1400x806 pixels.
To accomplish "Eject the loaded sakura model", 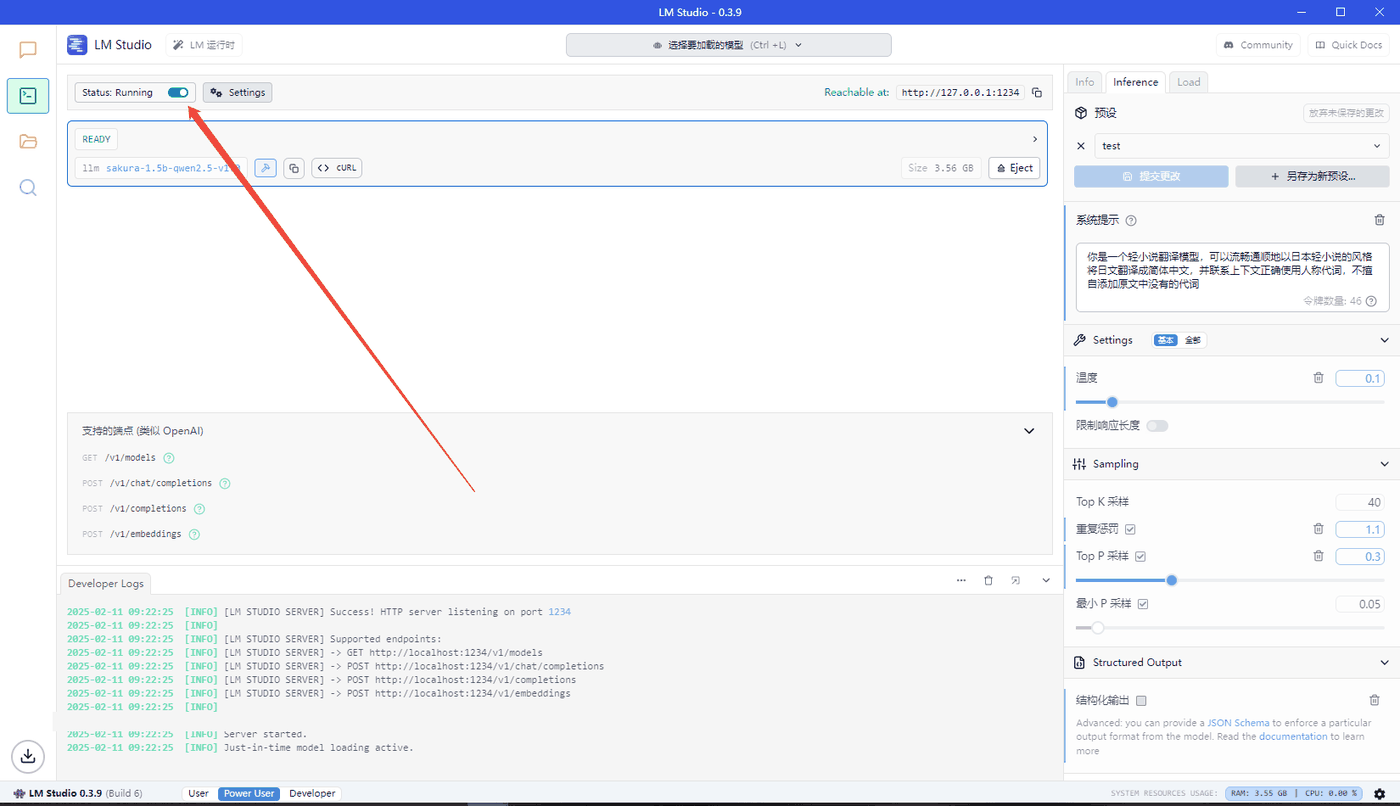I will pyautogui.click(x=1014, y=168).
